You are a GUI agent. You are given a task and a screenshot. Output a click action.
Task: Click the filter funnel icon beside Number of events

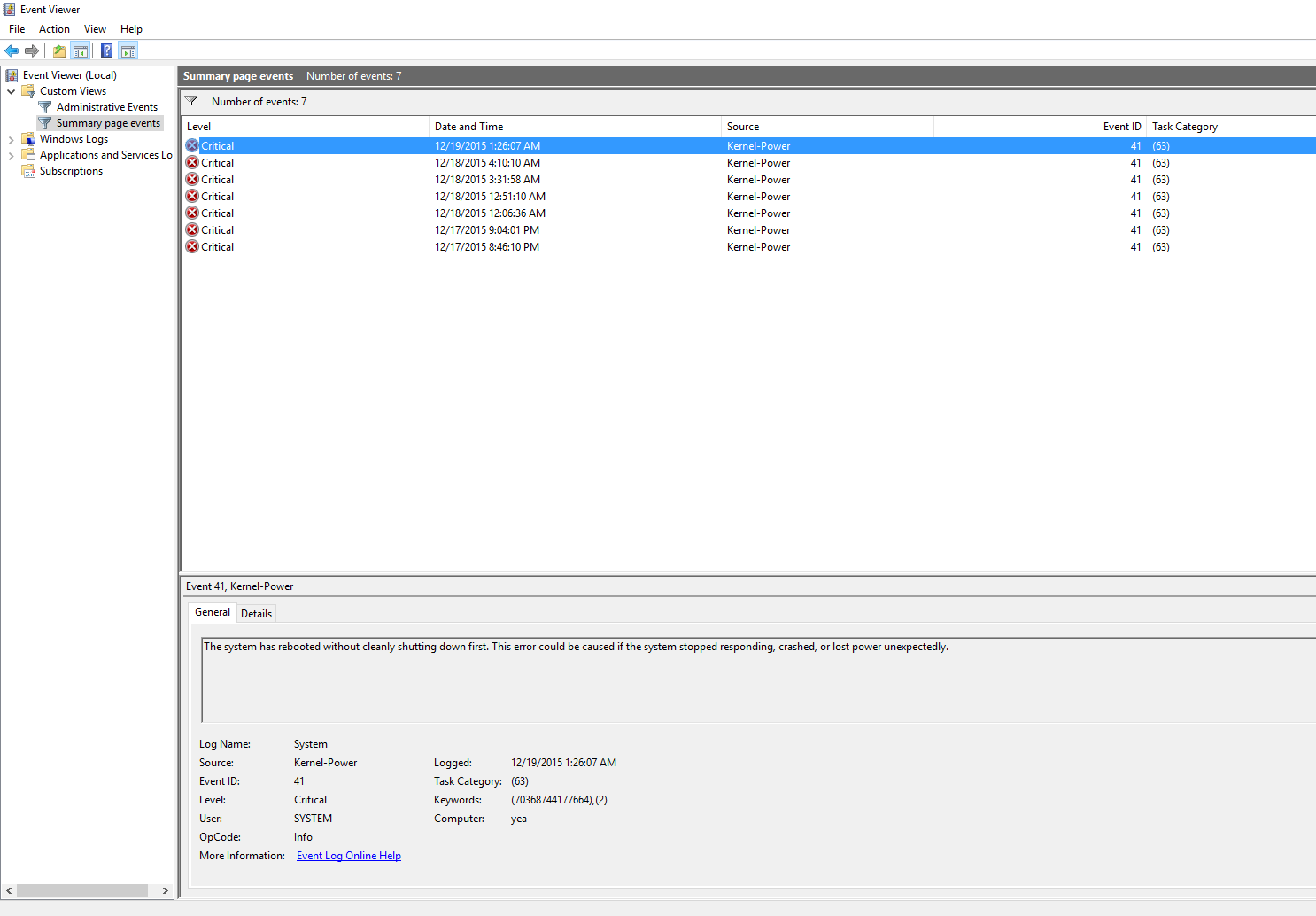coord(191,101)
